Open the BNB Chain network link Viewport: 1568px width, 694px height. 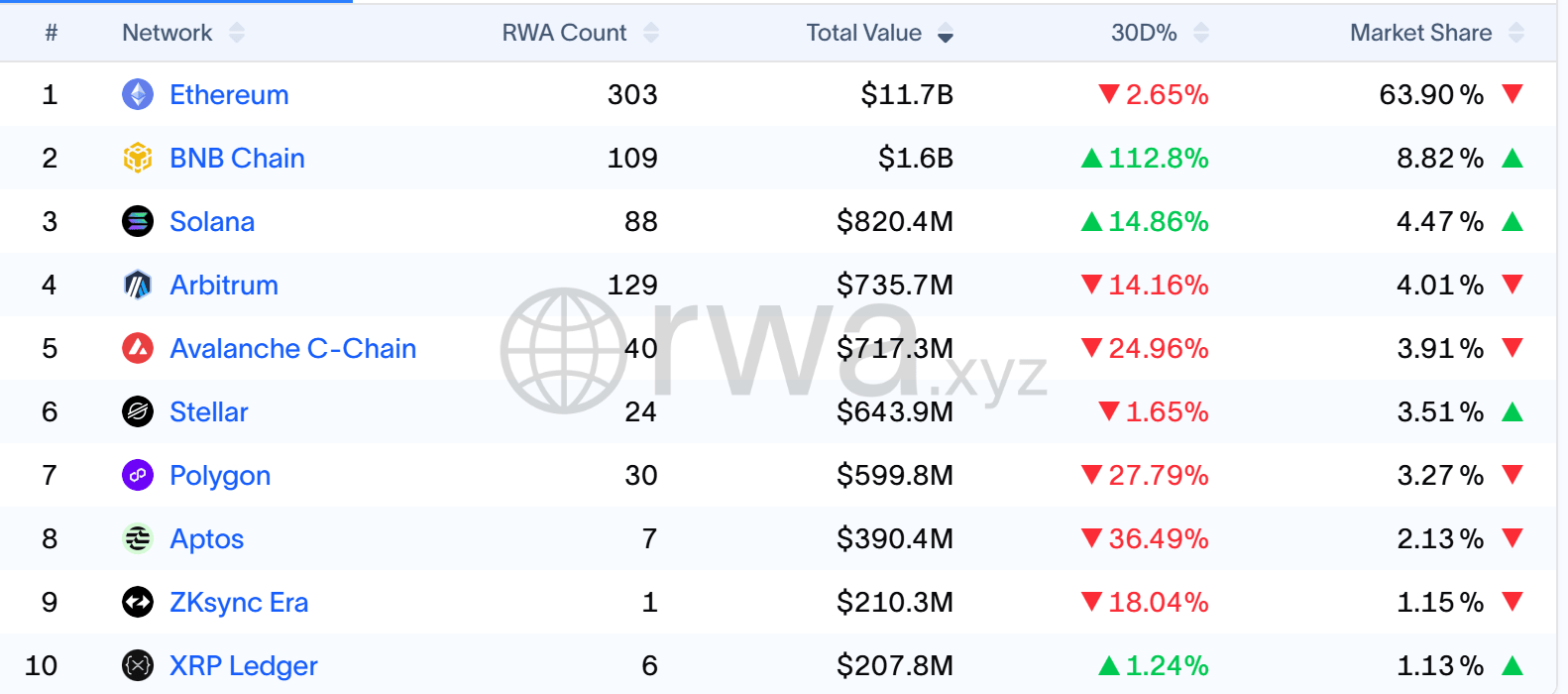pos(237,158)
